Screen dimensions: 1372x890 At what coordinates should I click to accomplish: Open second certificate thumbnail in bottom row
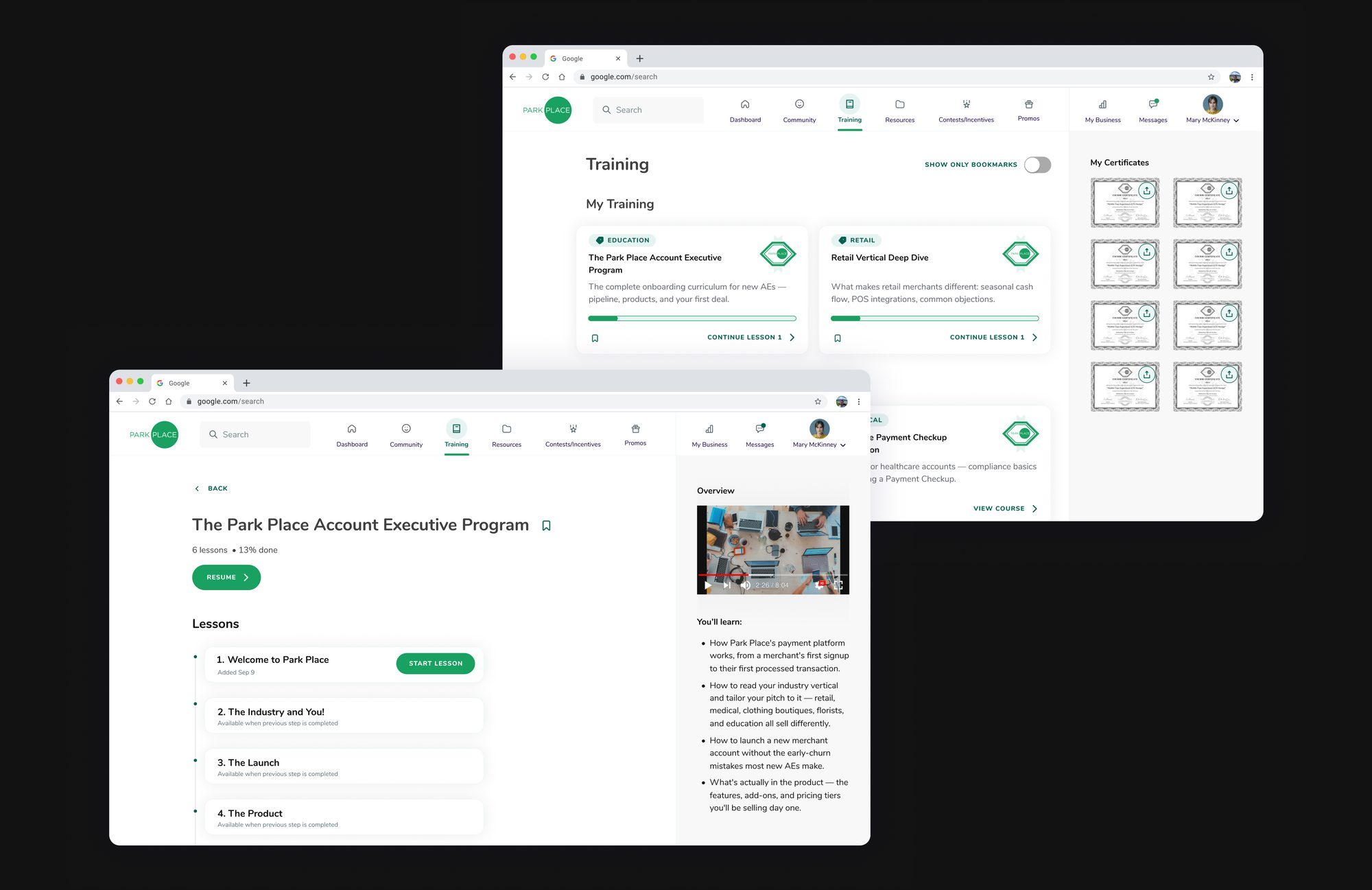point(1207,387)
